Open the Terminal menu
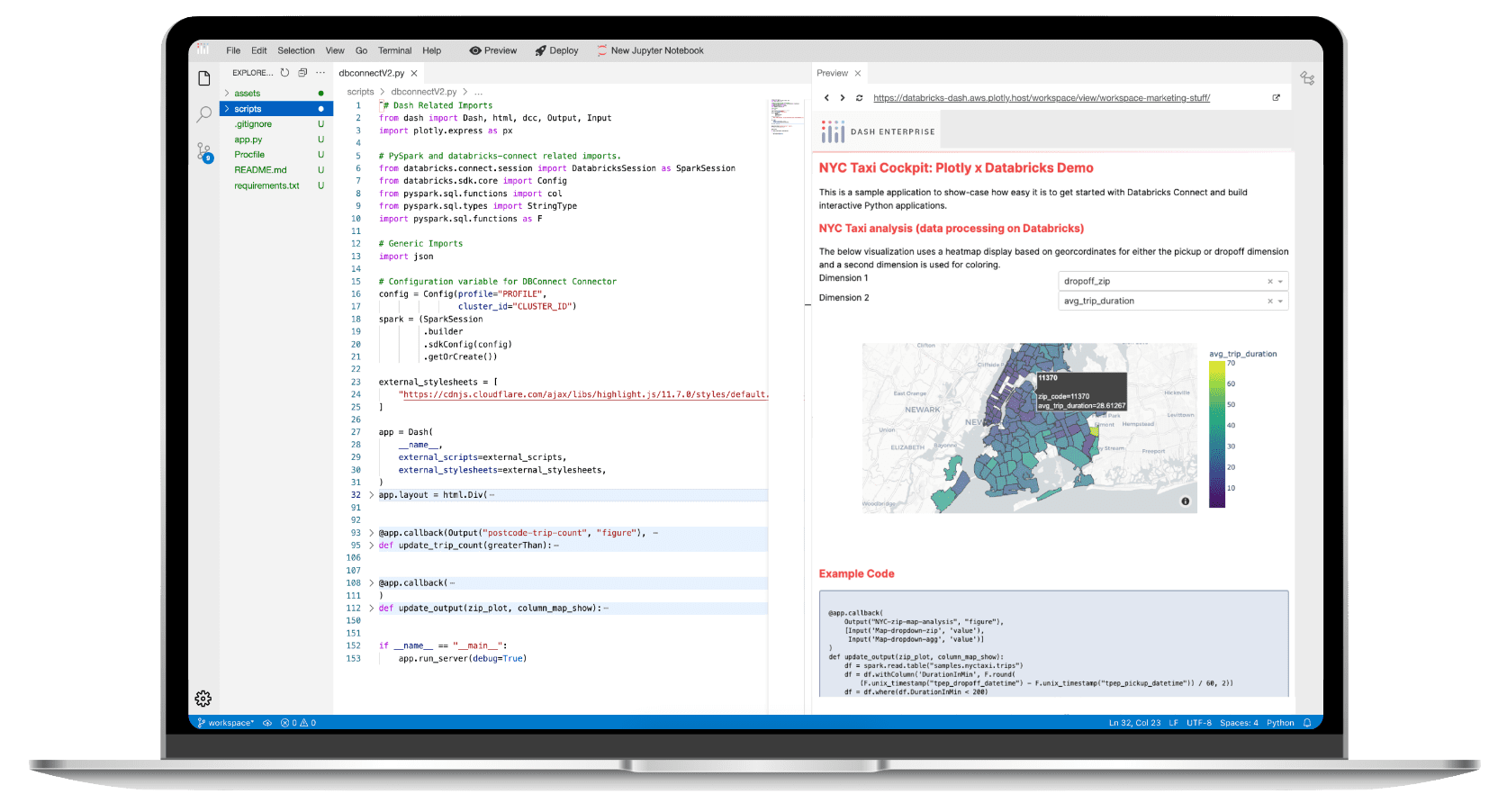This screenshot has height=812, width=1507. (x=394, y=50)
